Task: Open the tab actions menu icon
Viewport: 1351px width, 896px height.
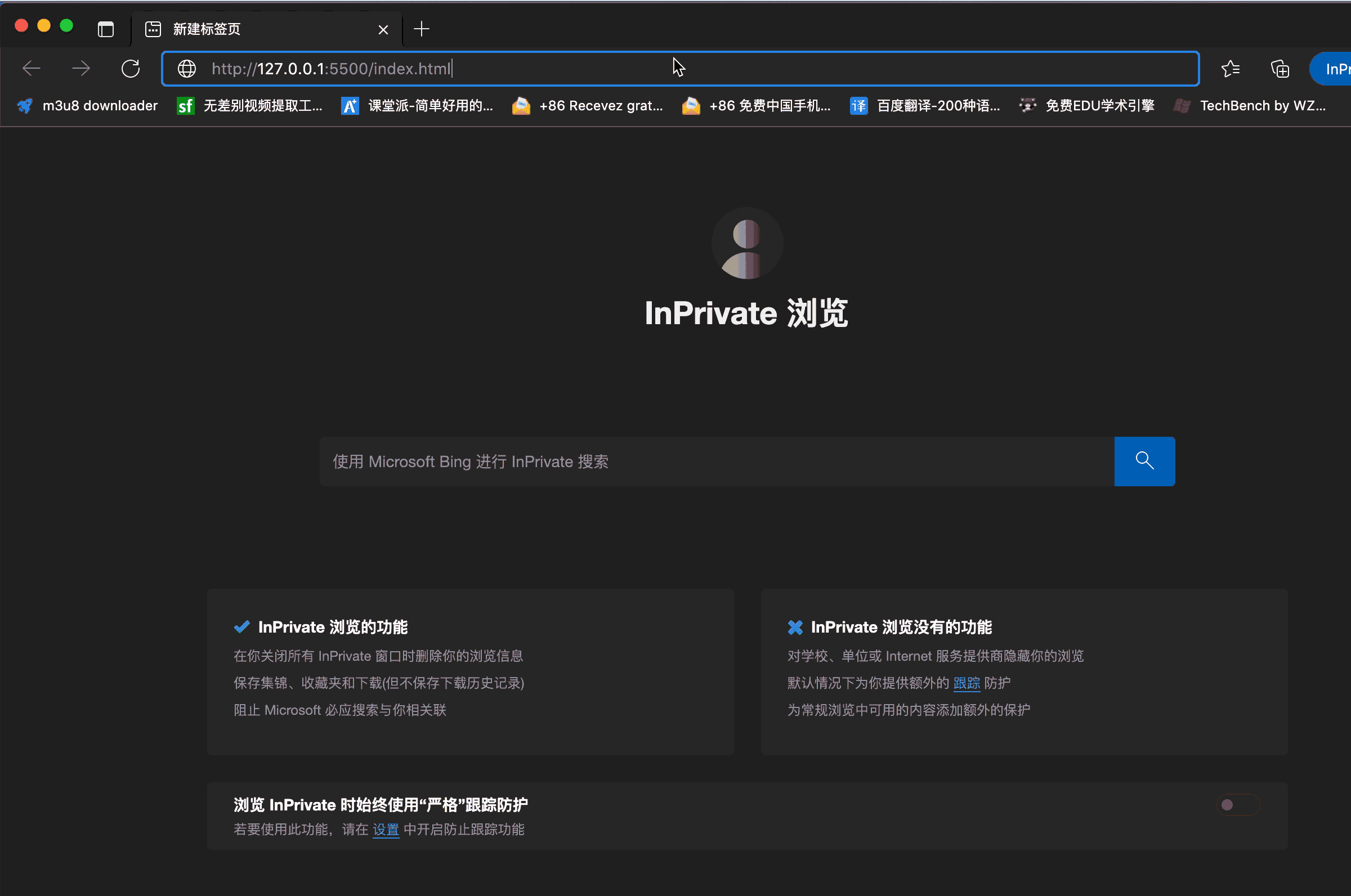Action: tap(106, 29)
